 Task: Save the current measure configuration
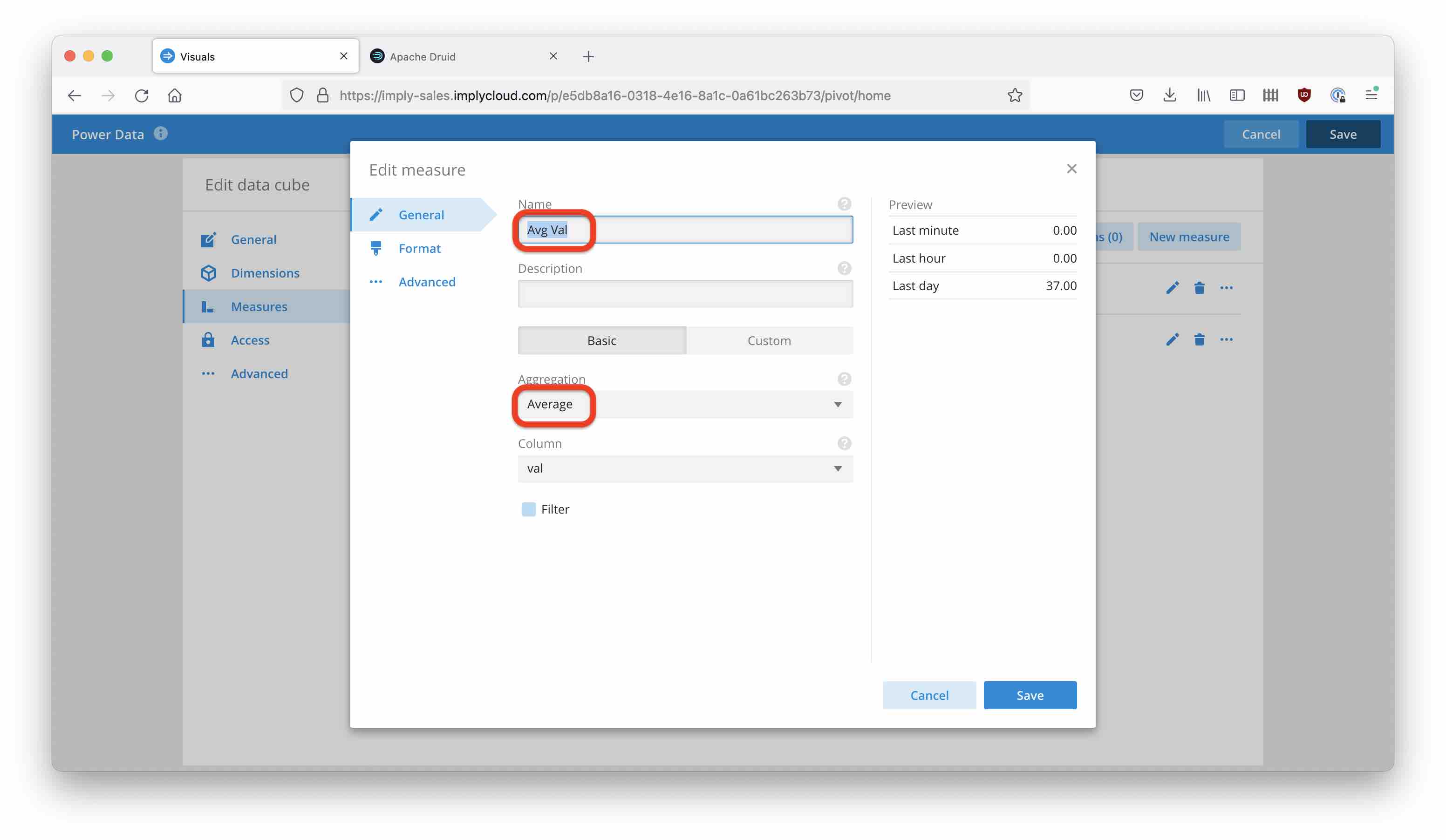(x=1030, y=694)
